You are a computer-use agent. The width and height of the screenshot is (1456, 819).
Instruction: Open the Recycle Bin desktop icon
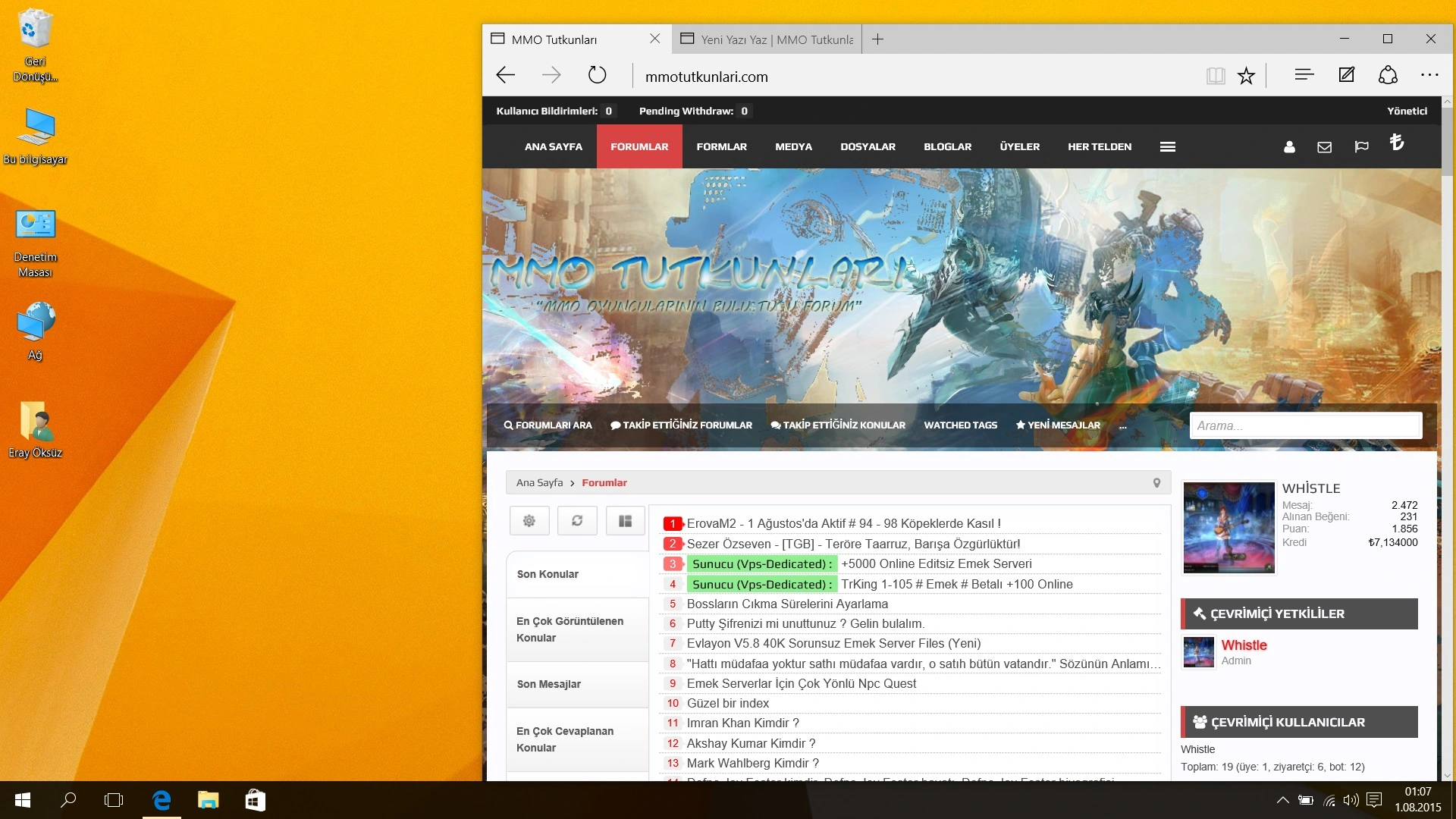35,44
